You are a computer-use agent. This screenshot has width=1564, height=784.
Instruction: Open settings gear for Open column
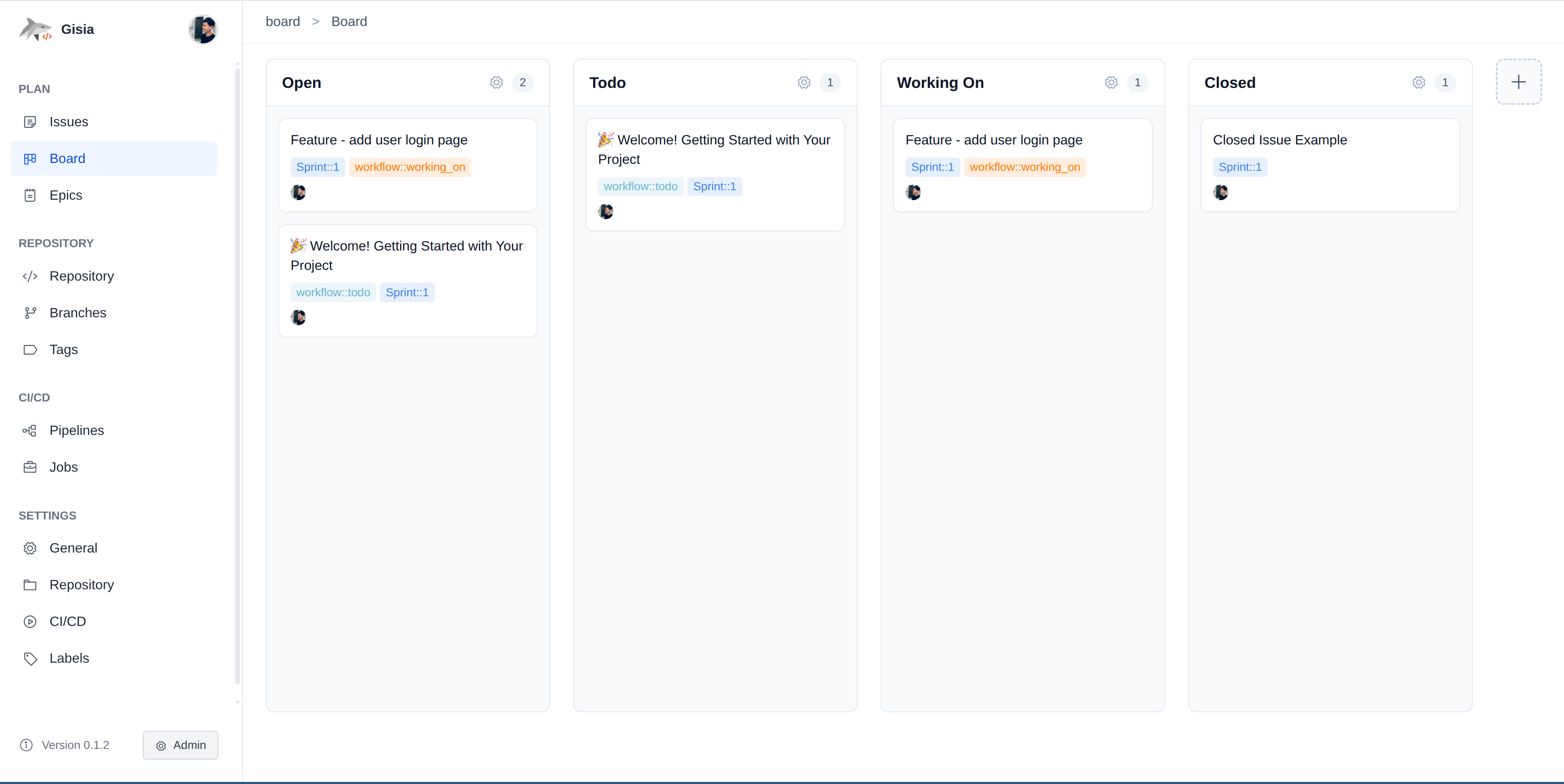(496, 83)
